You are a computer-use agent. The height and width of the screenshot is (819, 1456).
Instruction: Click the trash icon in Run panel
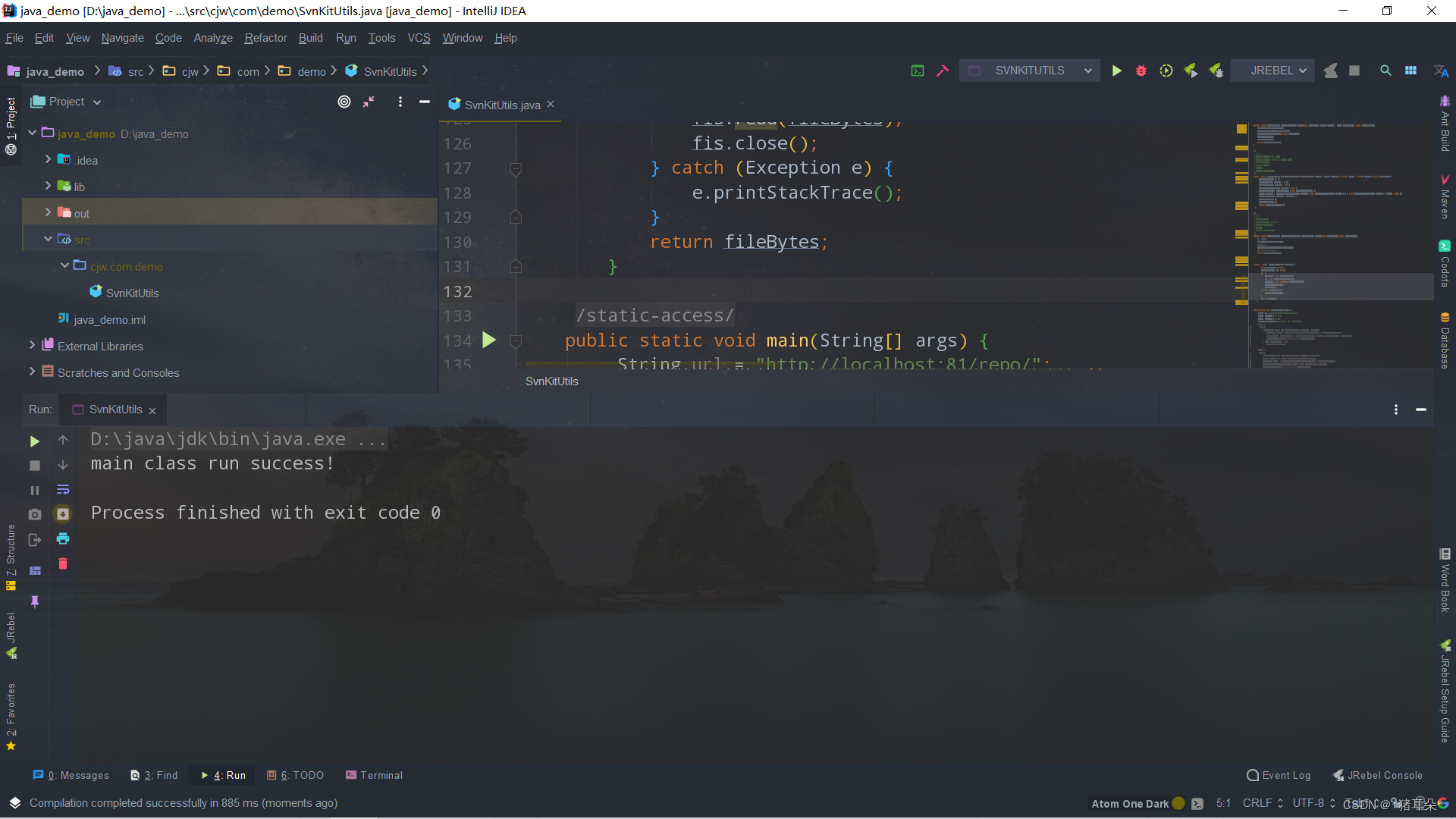(63, 563)
